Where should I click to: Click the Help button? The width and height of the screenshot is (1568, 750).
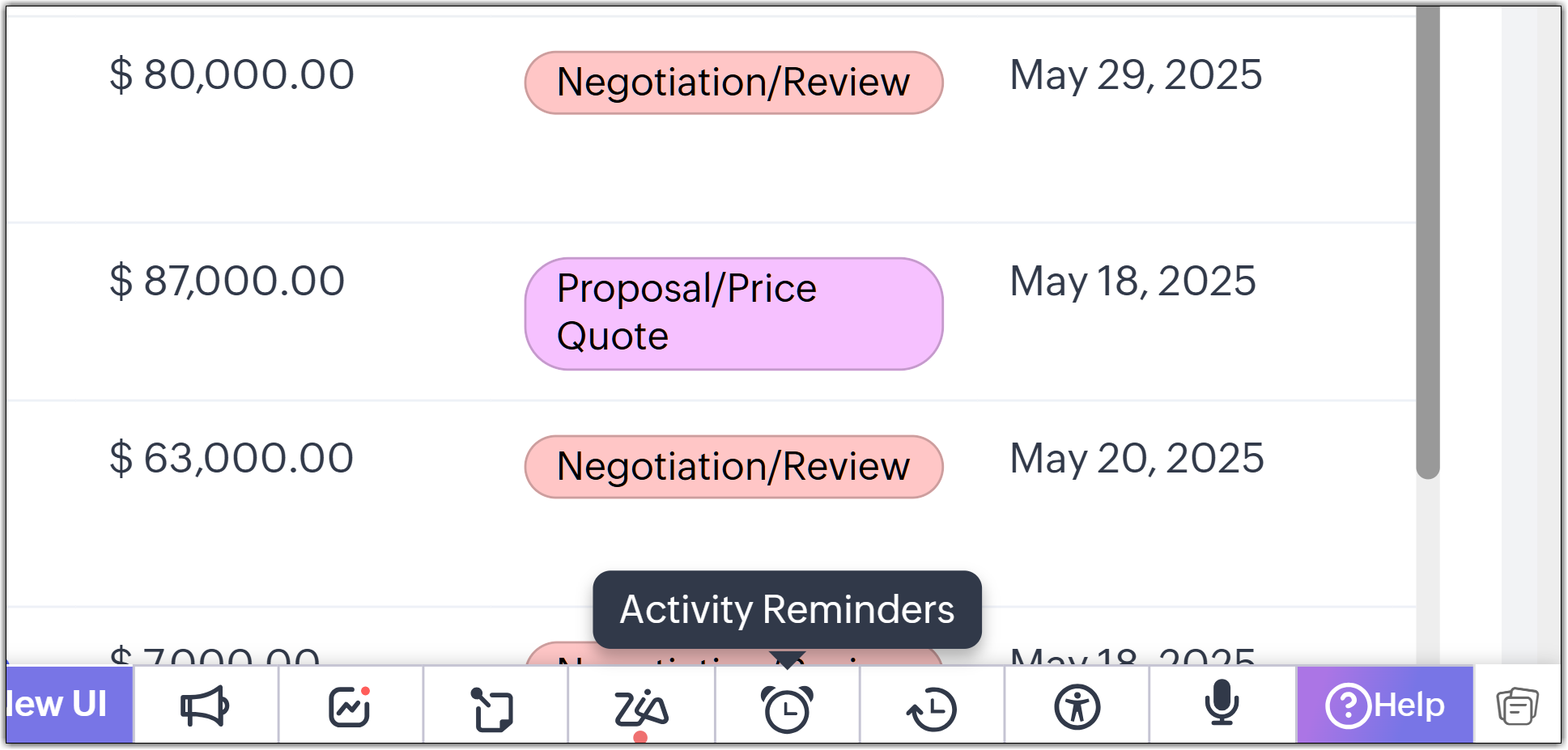[1385, 706]
